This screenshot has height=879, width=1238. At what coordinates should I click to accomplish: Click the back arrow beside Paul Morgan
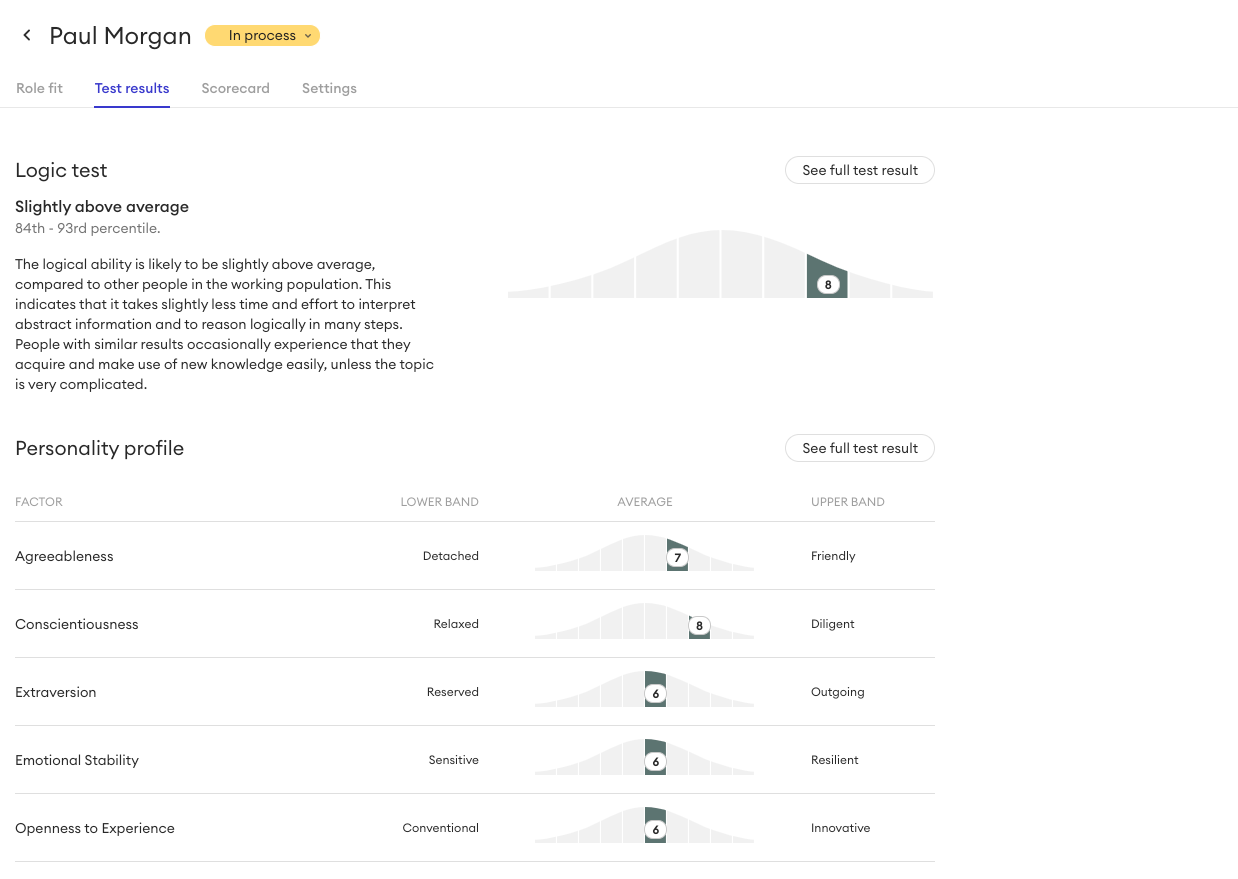pos(27,36)
